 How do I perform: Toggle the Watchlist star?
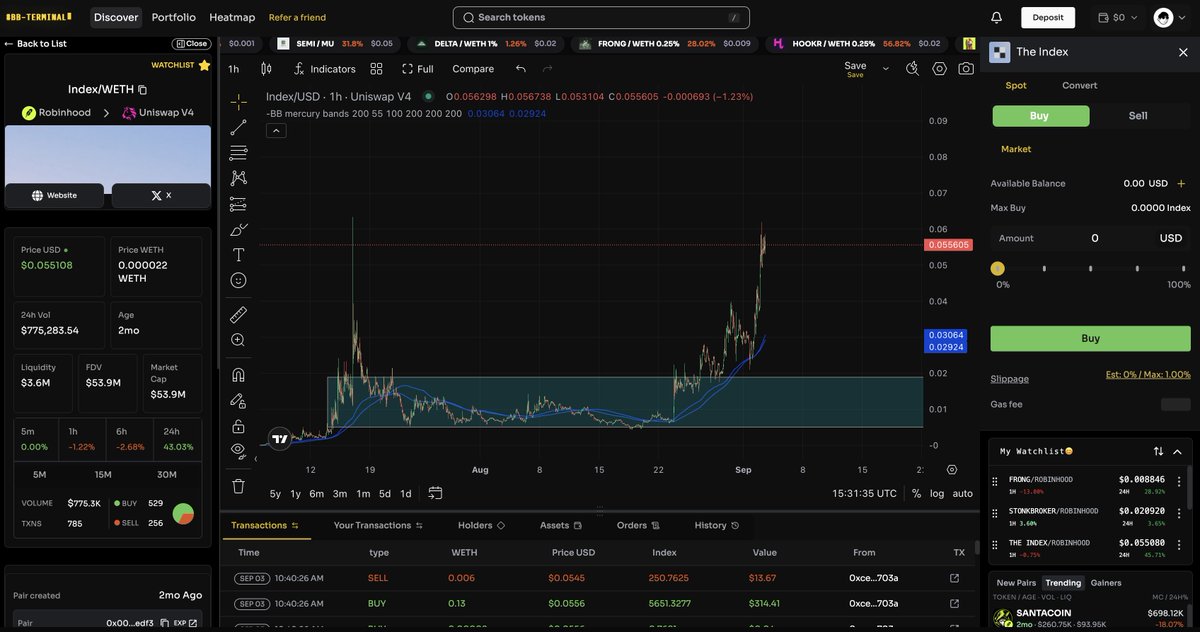coord(204,65)
